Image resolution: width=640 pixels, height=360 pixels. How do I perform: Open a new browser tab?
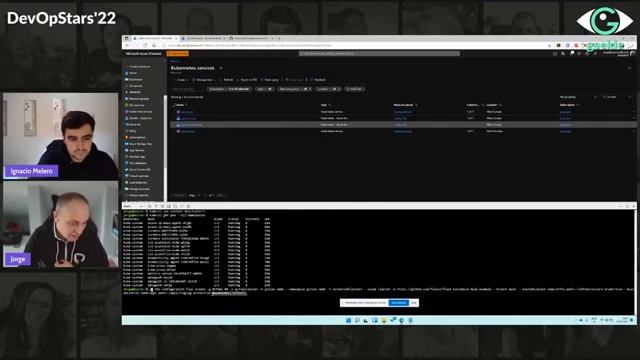tap(279, 38)
